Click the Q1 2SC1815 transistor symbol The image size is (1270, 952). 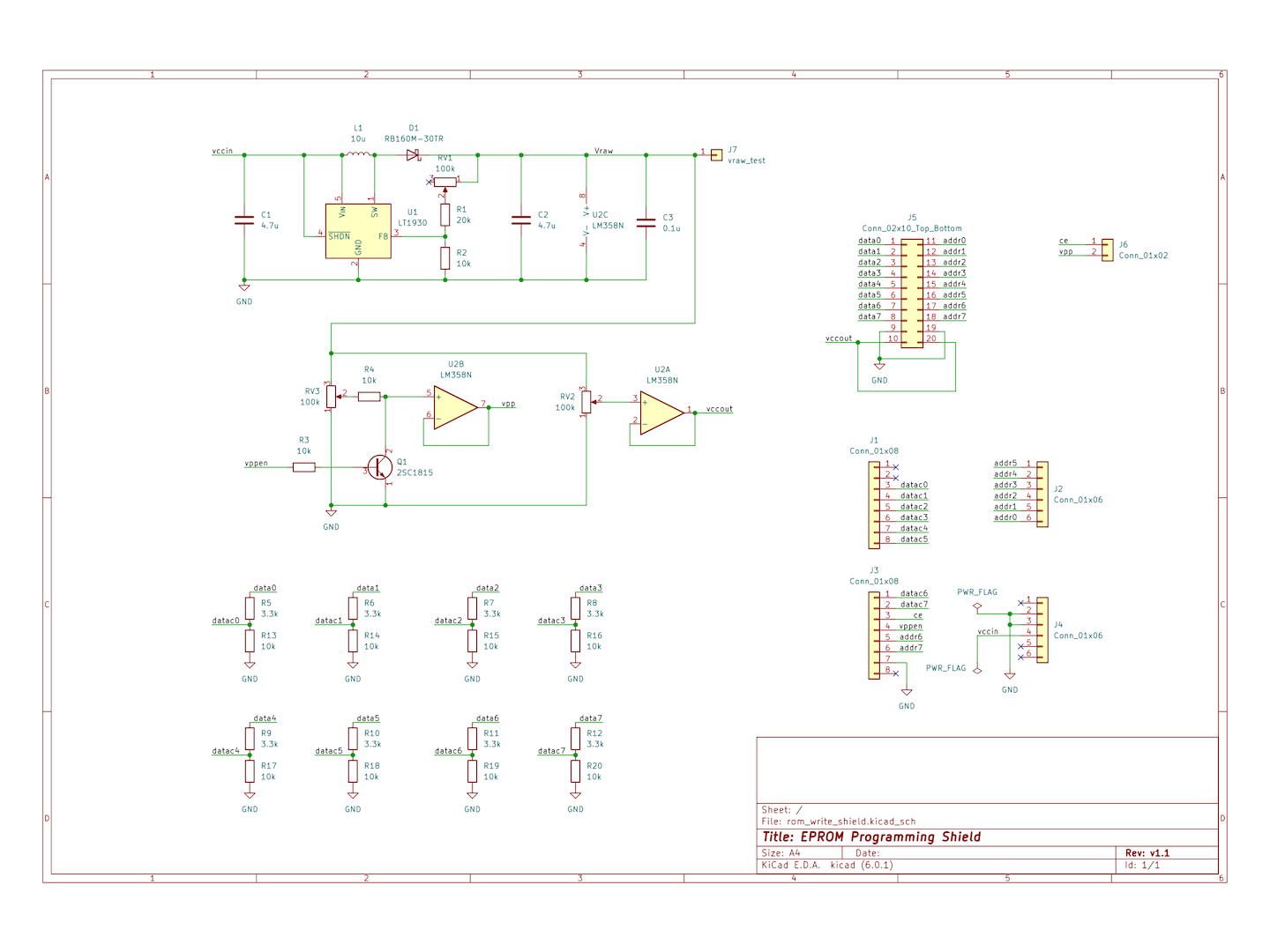point(381,467)
